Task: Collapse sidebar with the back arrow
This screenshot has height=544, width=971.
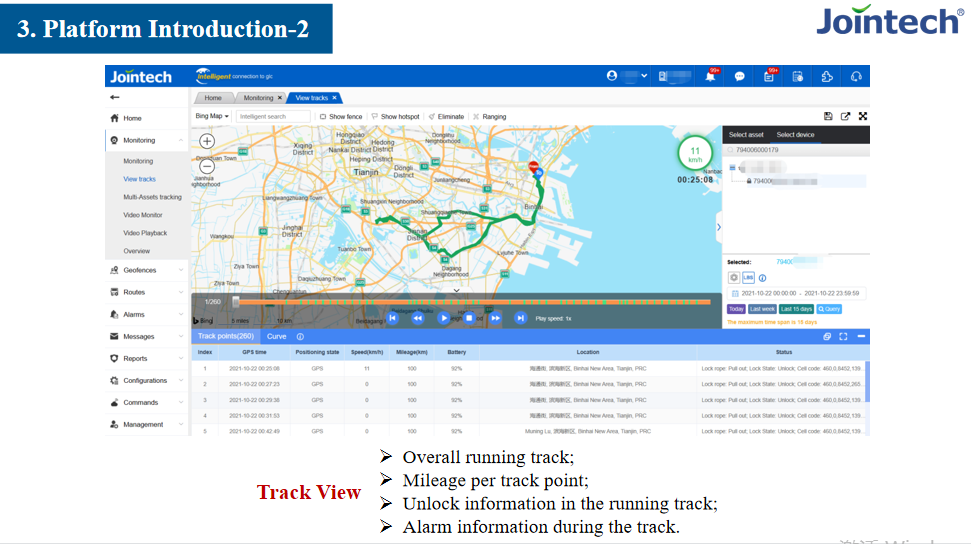Action: pyautogui.click(x=115, y=97)
